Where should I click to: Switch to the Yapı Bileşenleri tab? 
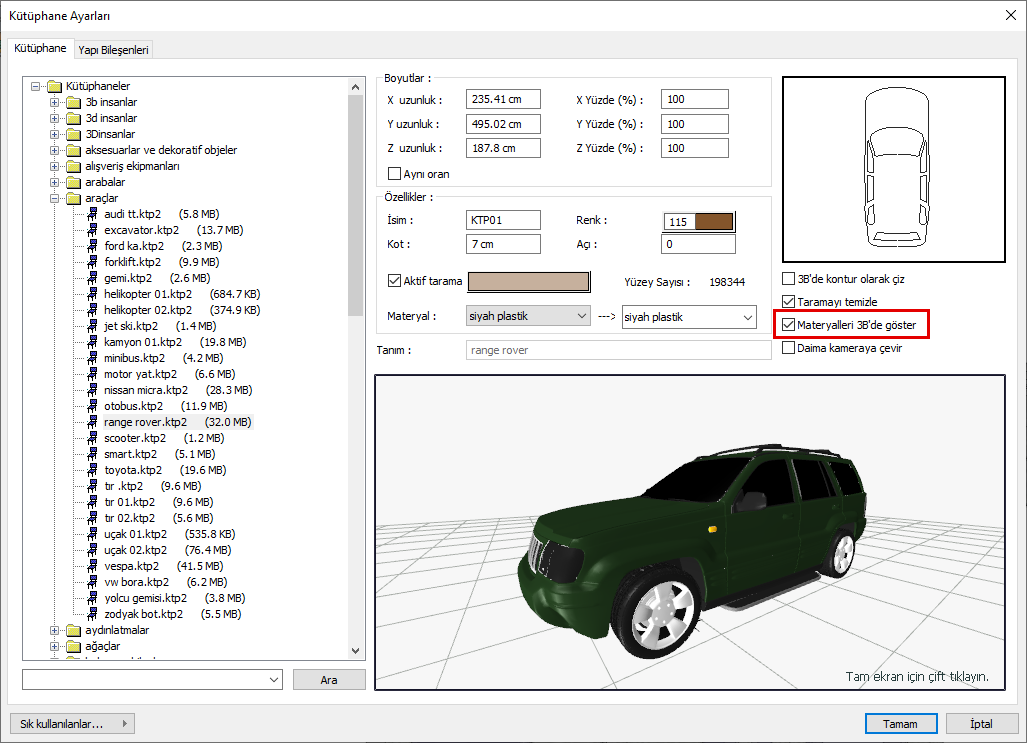coord(113,49)
